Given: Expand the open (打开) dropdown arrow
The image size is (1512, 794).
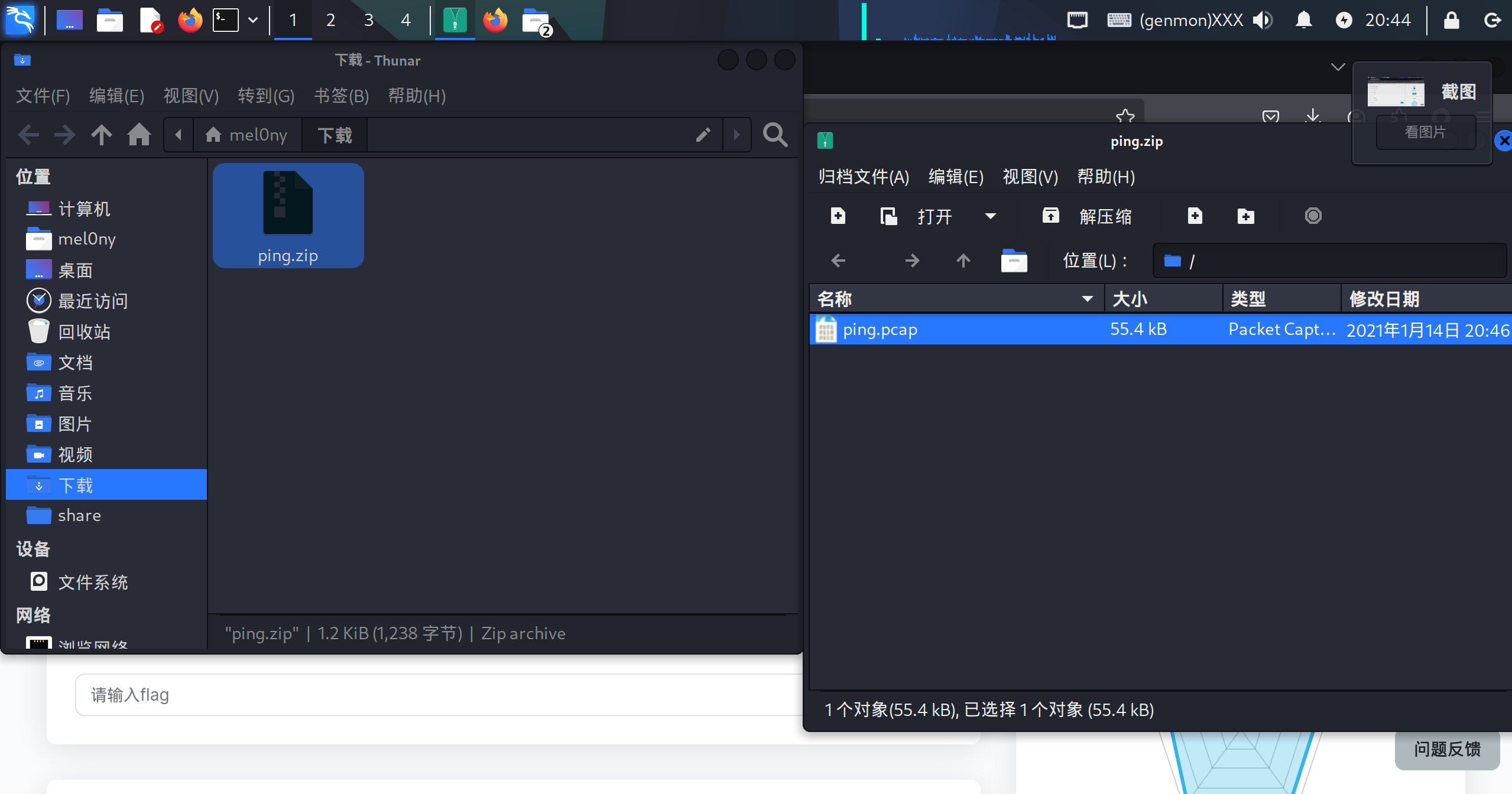Looking at the screenshot, I should [x=991, y=216].
